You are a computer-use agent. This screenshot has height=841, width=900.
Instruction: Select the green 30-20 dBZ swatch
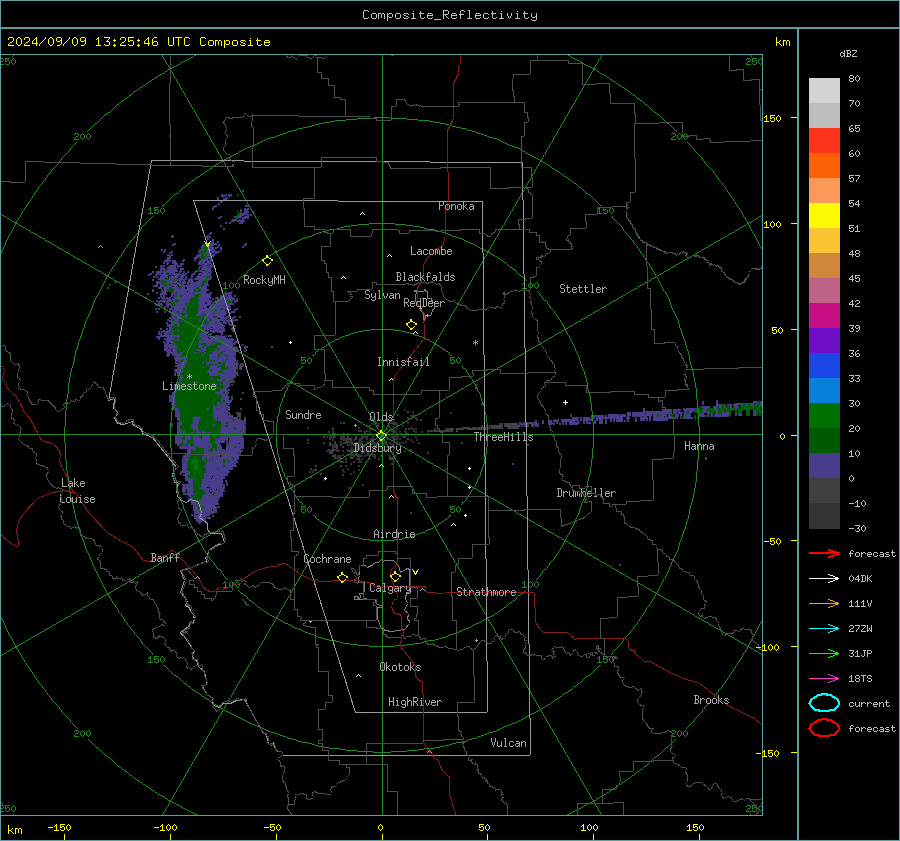click(x=824, y=416)
